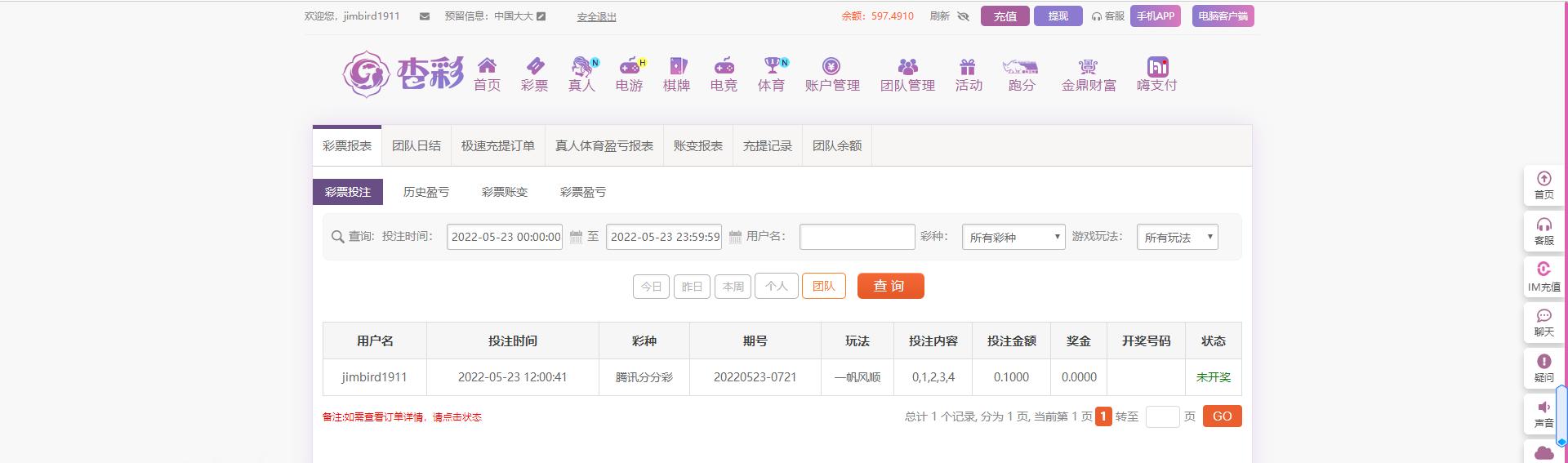The height and width of the screenshot is (463, 1568).
Task: Click 用户名 input field
Action: click(857, 237)
